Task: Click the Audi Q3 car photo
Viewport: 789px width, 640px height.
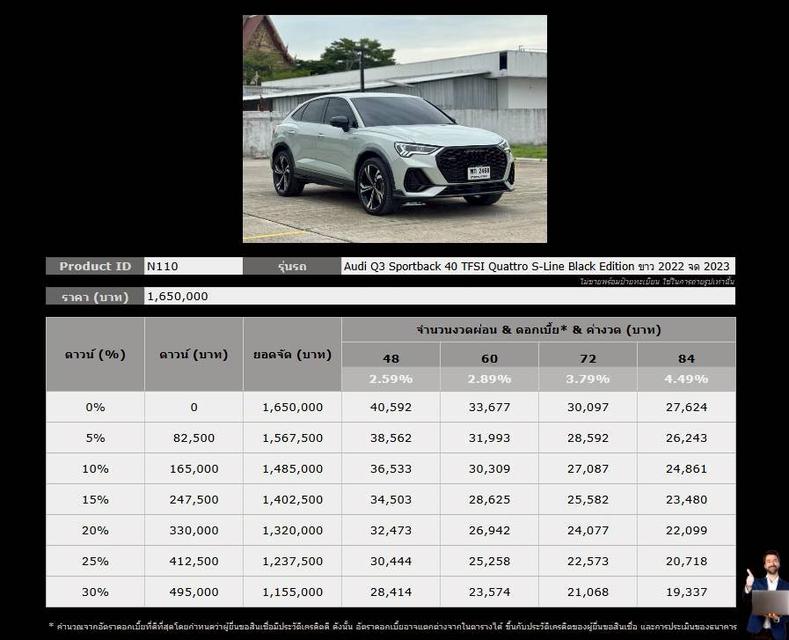Action: click(394, 129)
